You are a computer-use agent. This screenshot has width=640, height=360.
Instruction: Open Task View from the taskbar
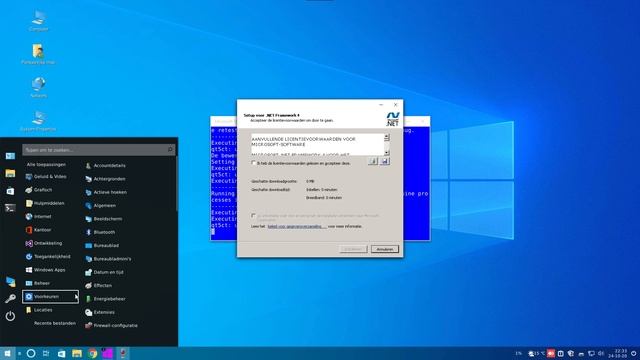click(46, 353)
